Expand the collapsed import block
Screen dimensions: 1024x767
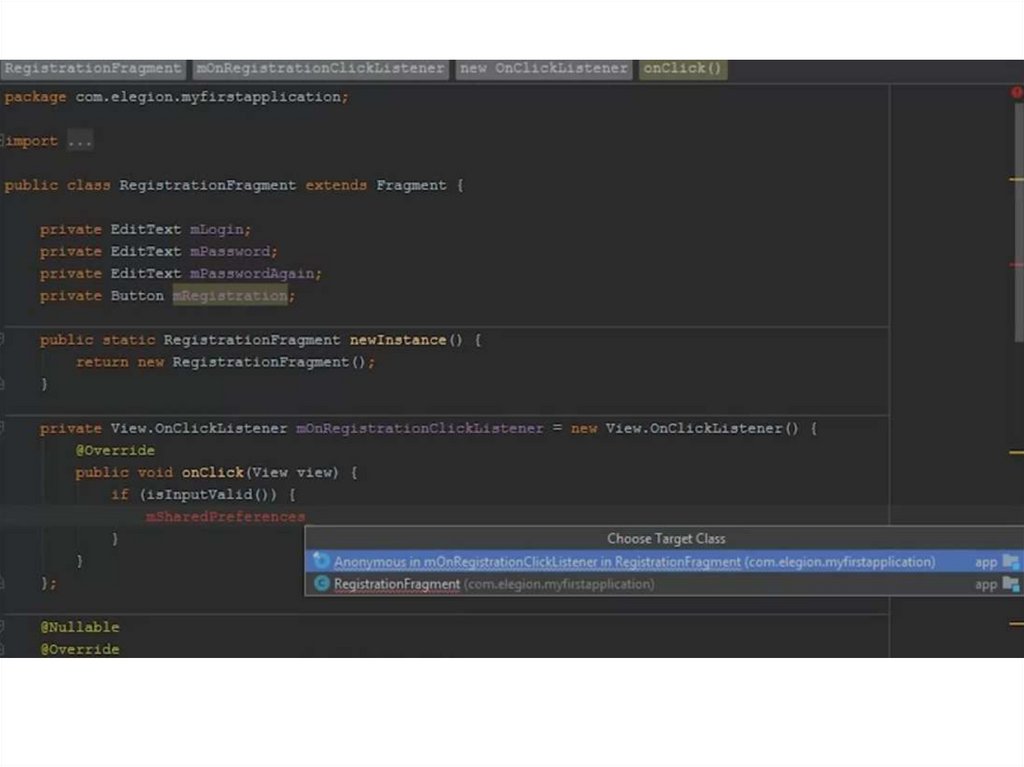[x=3, y=141]
